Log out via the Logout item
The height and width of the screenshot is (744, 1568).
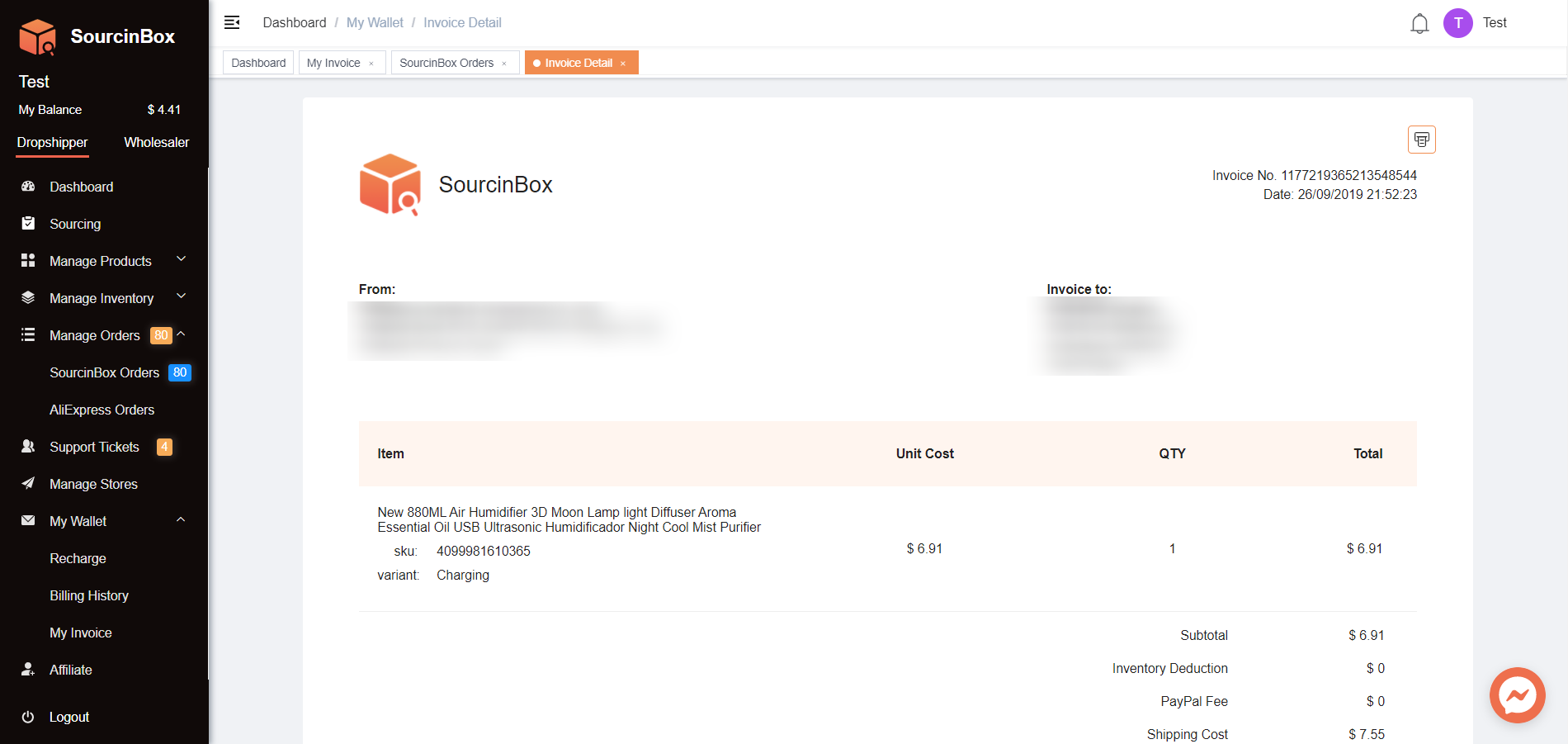[x=69, y=717]
